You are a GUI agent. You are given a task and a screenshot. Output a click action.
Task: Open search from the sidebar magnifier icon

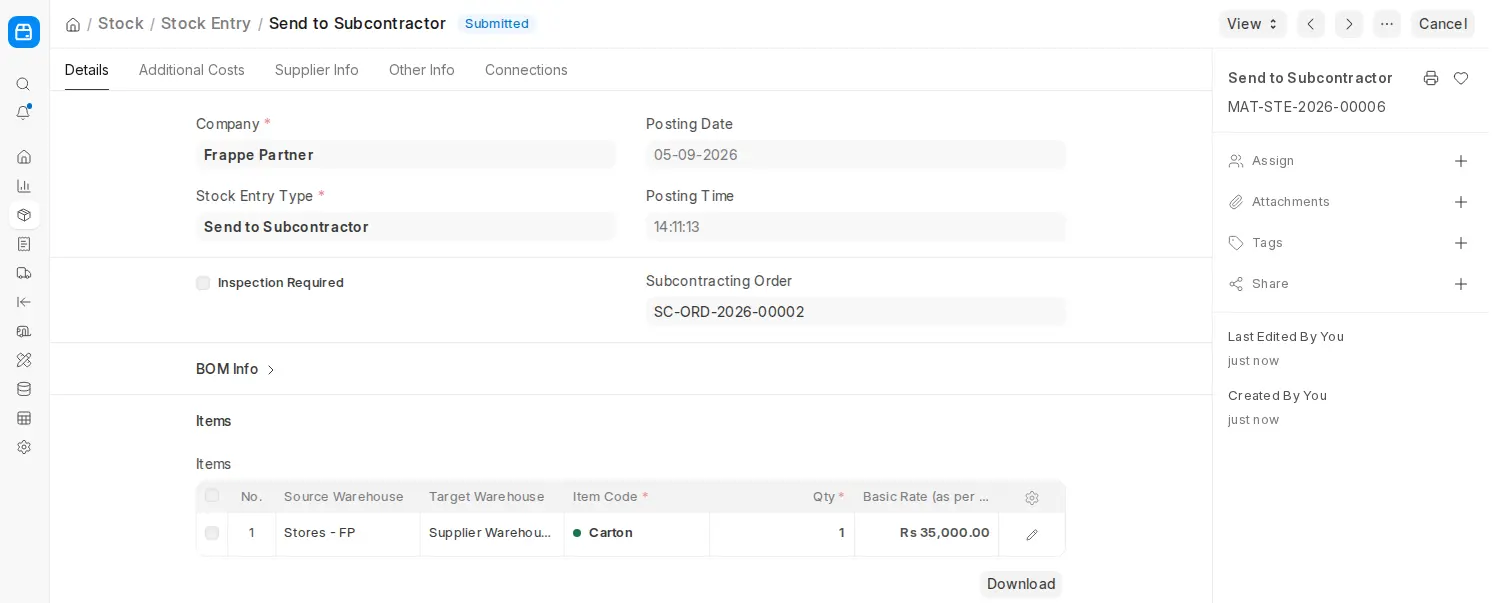click(x=24, y=84)
